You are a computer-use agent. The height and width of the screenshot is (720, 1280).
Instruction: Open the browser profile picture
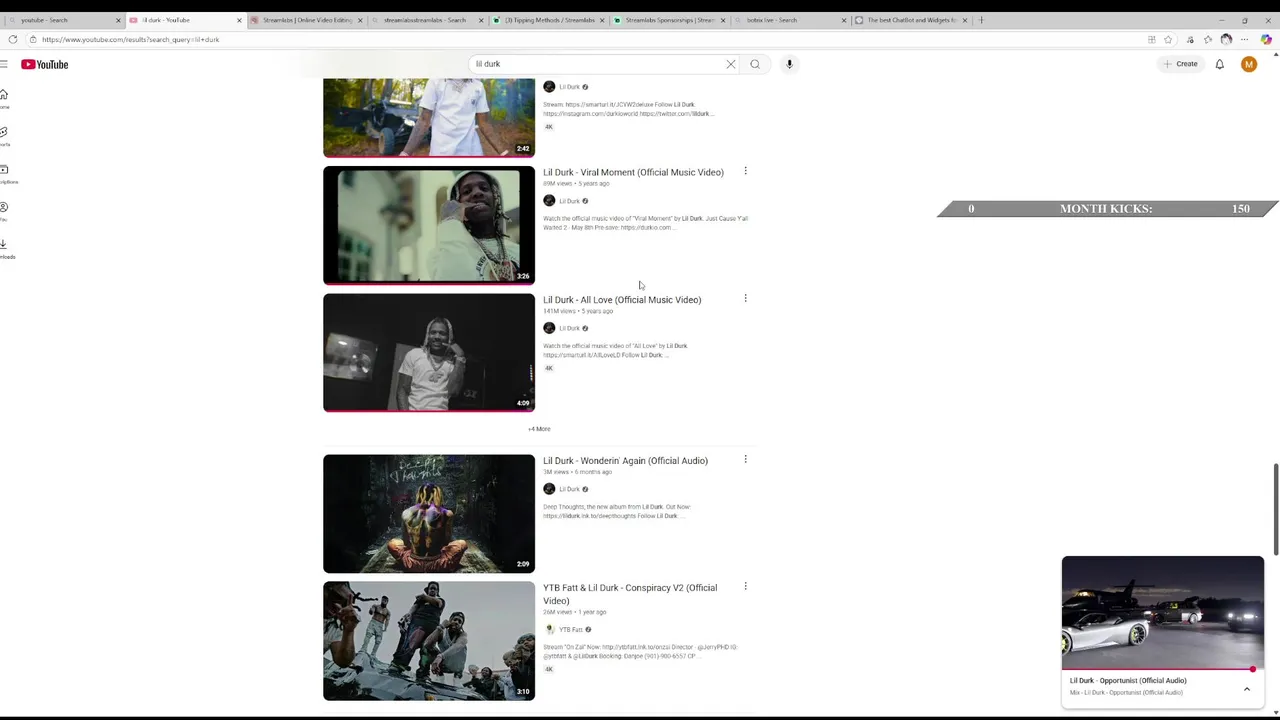[x=1227, y=39]
